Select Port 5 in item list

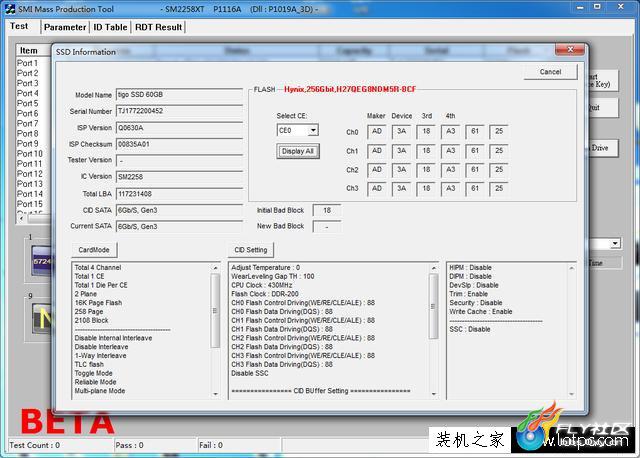click(27, 103)
